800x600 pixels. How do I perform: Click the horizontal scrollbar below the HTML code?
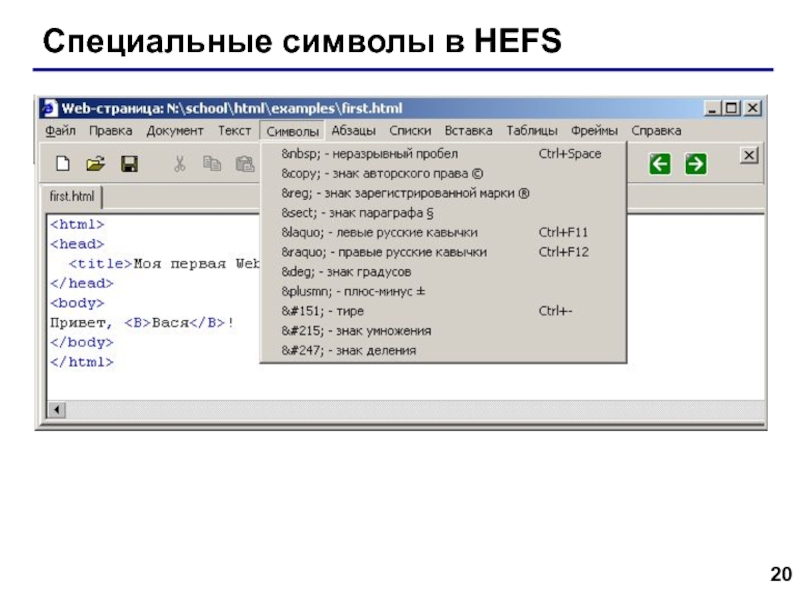point(300,408)
